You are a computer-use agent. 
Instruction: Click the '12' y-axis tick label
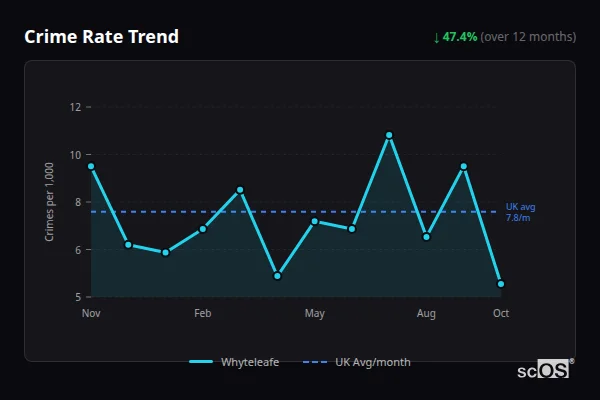point(75,107)
